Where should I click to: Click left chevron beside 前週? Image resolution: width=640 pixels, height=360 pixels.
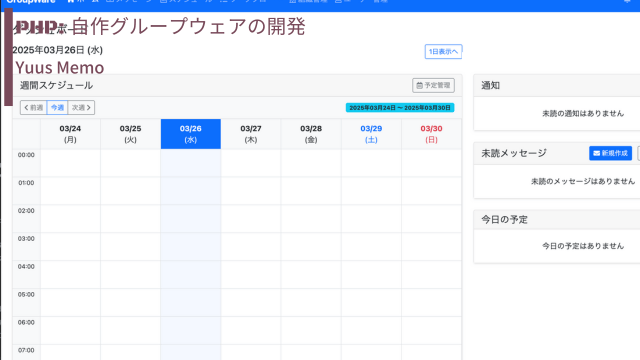(x=26, y=107)
